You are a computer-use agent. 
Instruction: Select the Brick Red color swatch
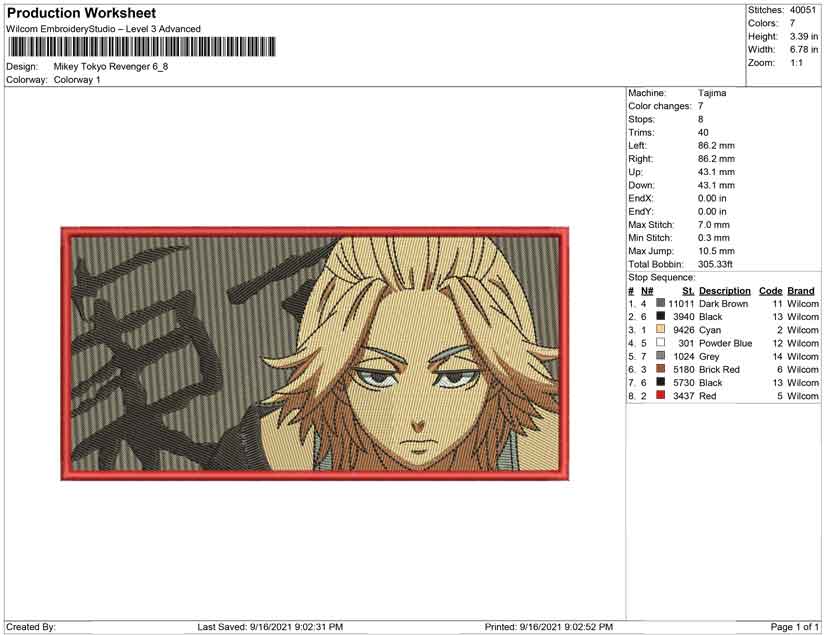click(x=660, y=369)
